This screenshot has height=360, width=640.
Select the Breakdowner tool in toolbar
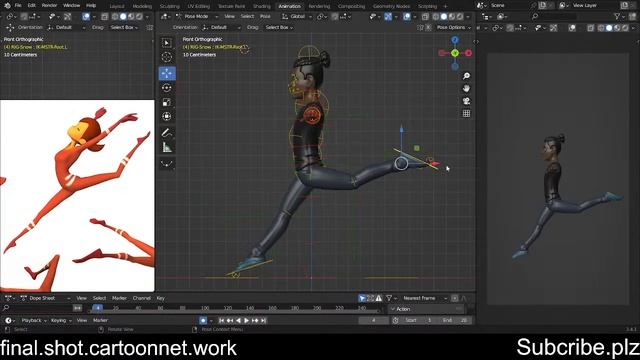point(167,164)
